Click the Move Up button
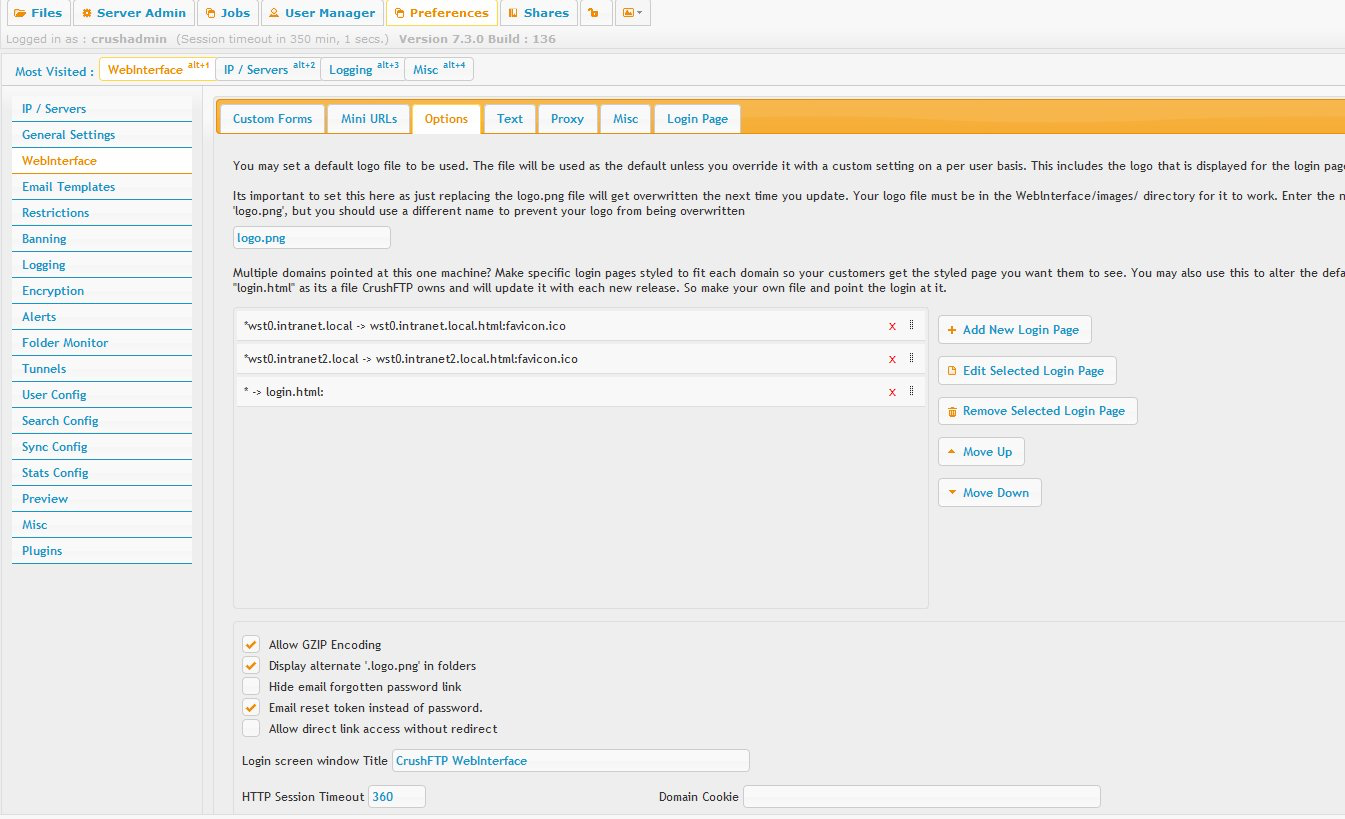1345x819 pixels. (x=981, y=452)
